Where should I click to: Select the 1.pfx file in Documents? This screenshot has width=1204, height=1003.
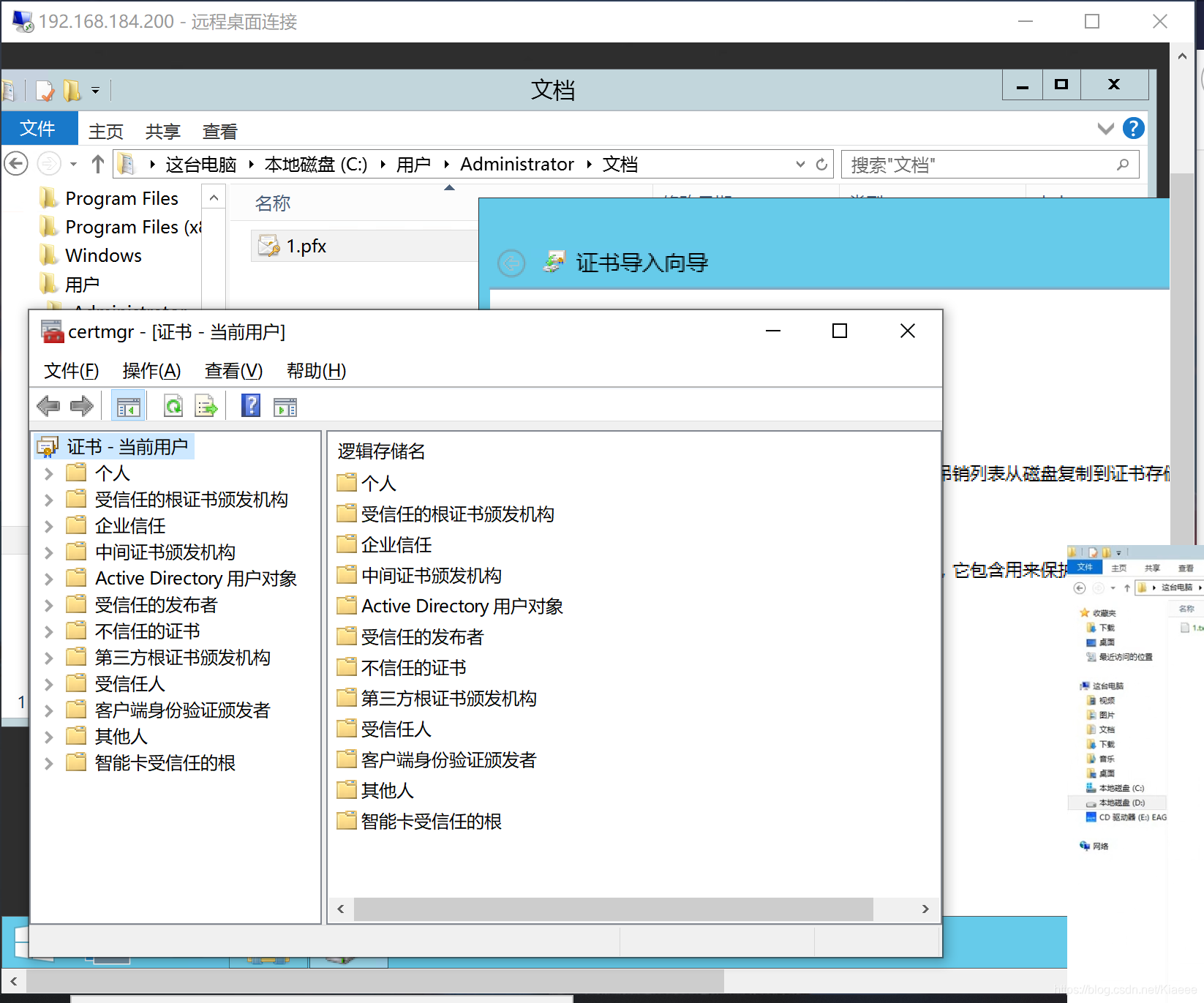click(306, 246)
